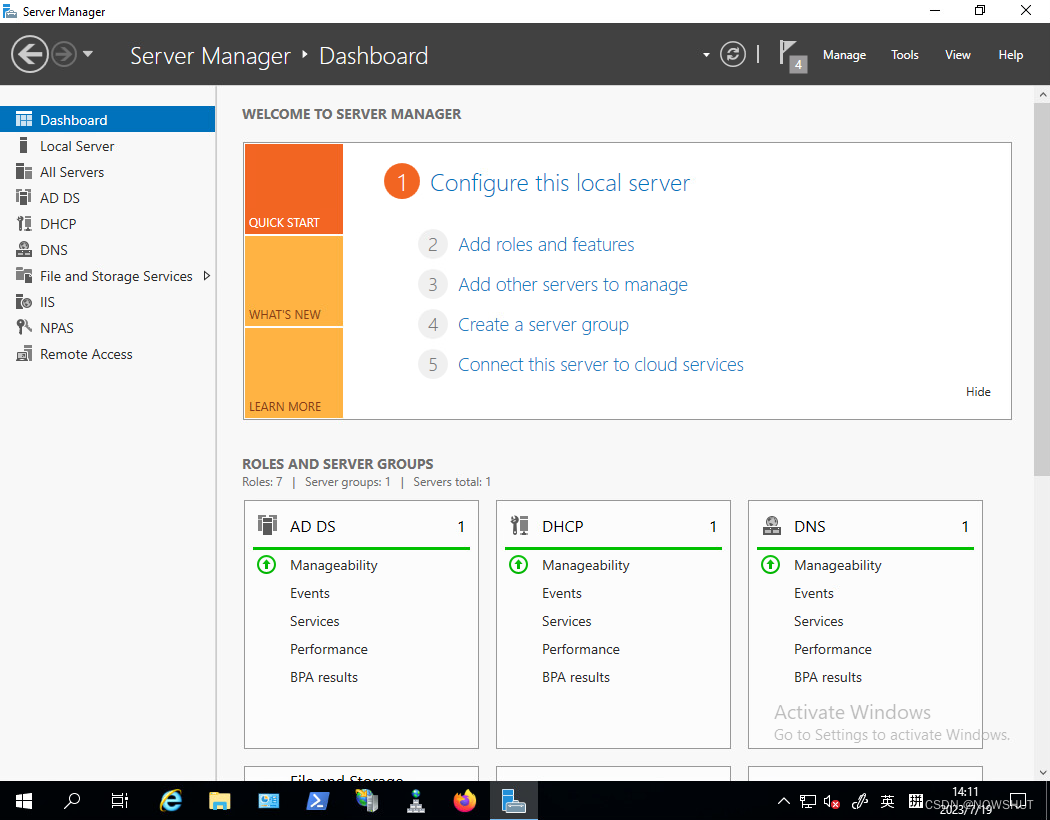The width and height of the screenshot is (1050, 820).
Task: Click the Forward navigation arrow
Action: (64, 54)
